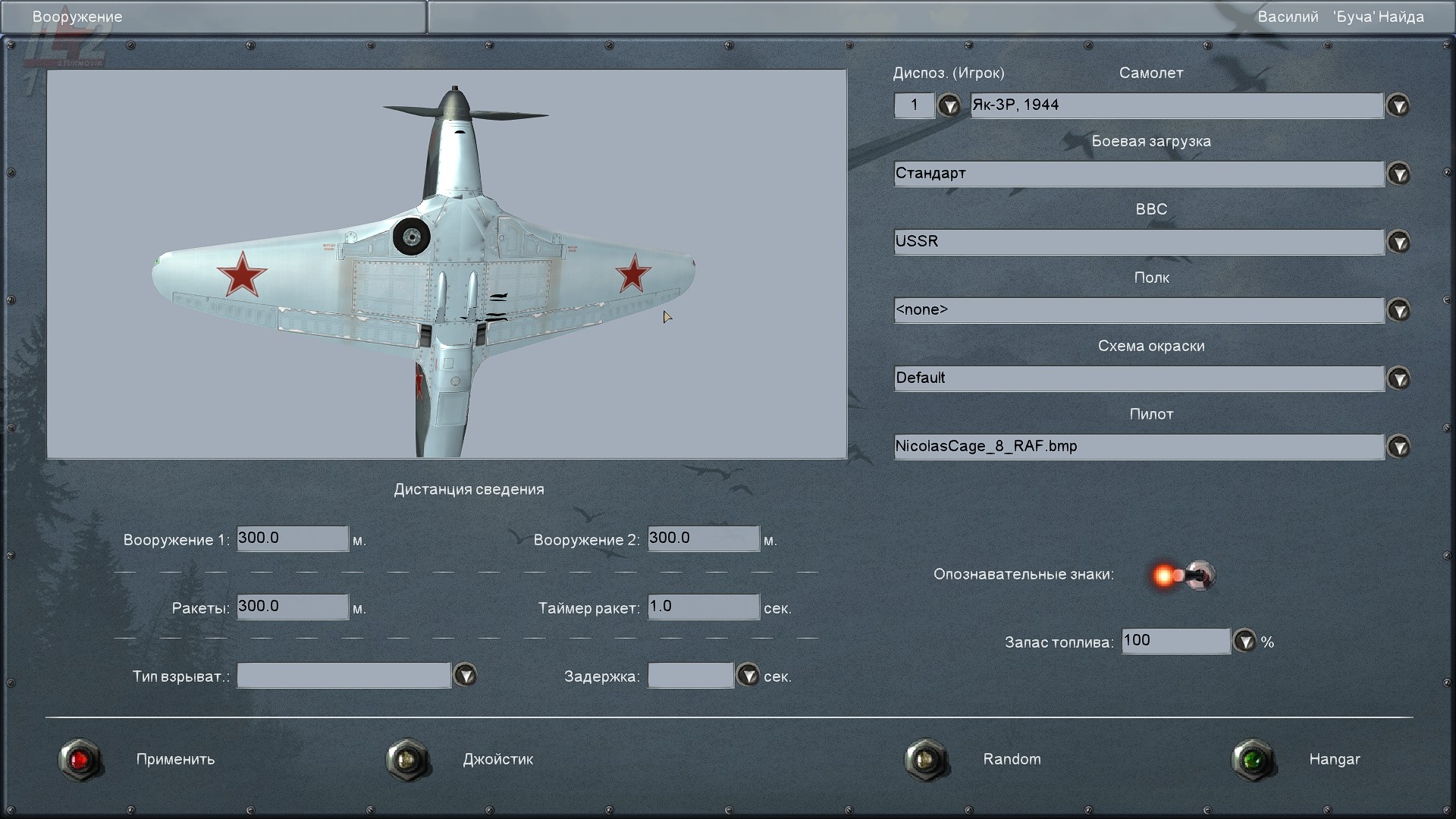Open the Задержка delay dropdown arrow
The image size is (1456, 819).
pyautogui.click(x=748, y=675)
